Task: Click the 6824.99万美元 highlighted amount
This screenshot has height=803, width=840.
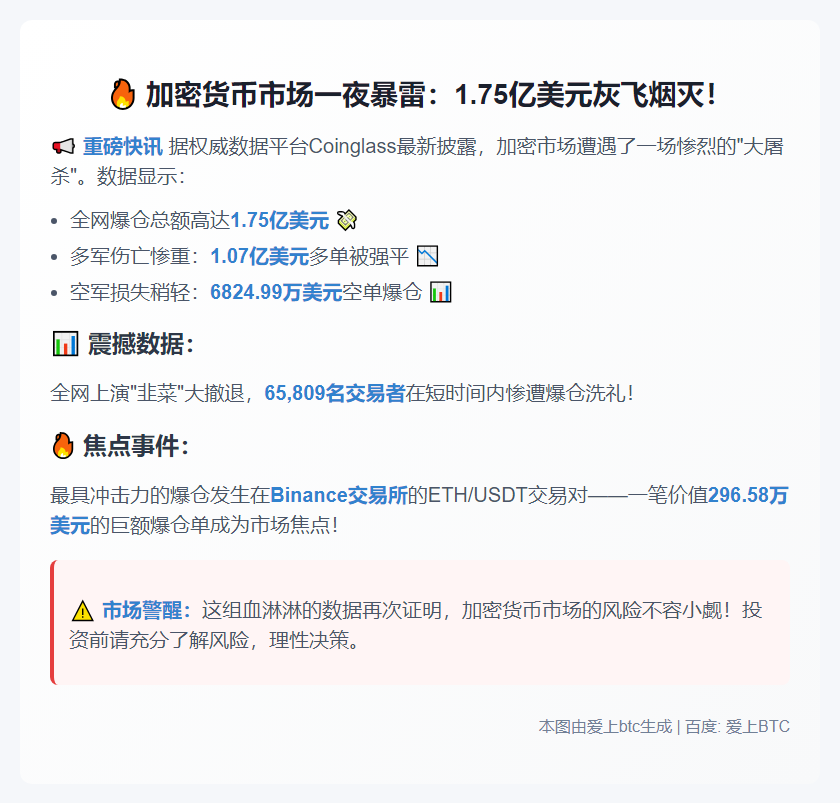Action: pyautogui.click(x=276, y=292)
